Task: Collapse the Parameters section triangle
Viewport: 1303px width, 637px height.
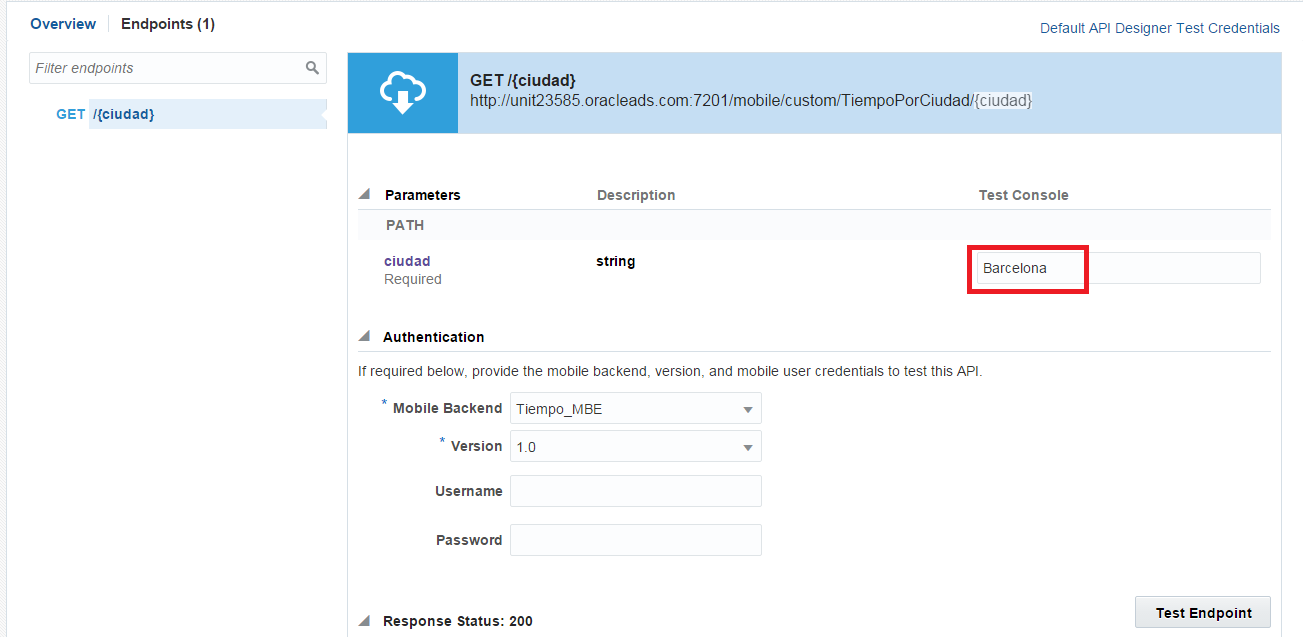Action: [x=364, y=194]
